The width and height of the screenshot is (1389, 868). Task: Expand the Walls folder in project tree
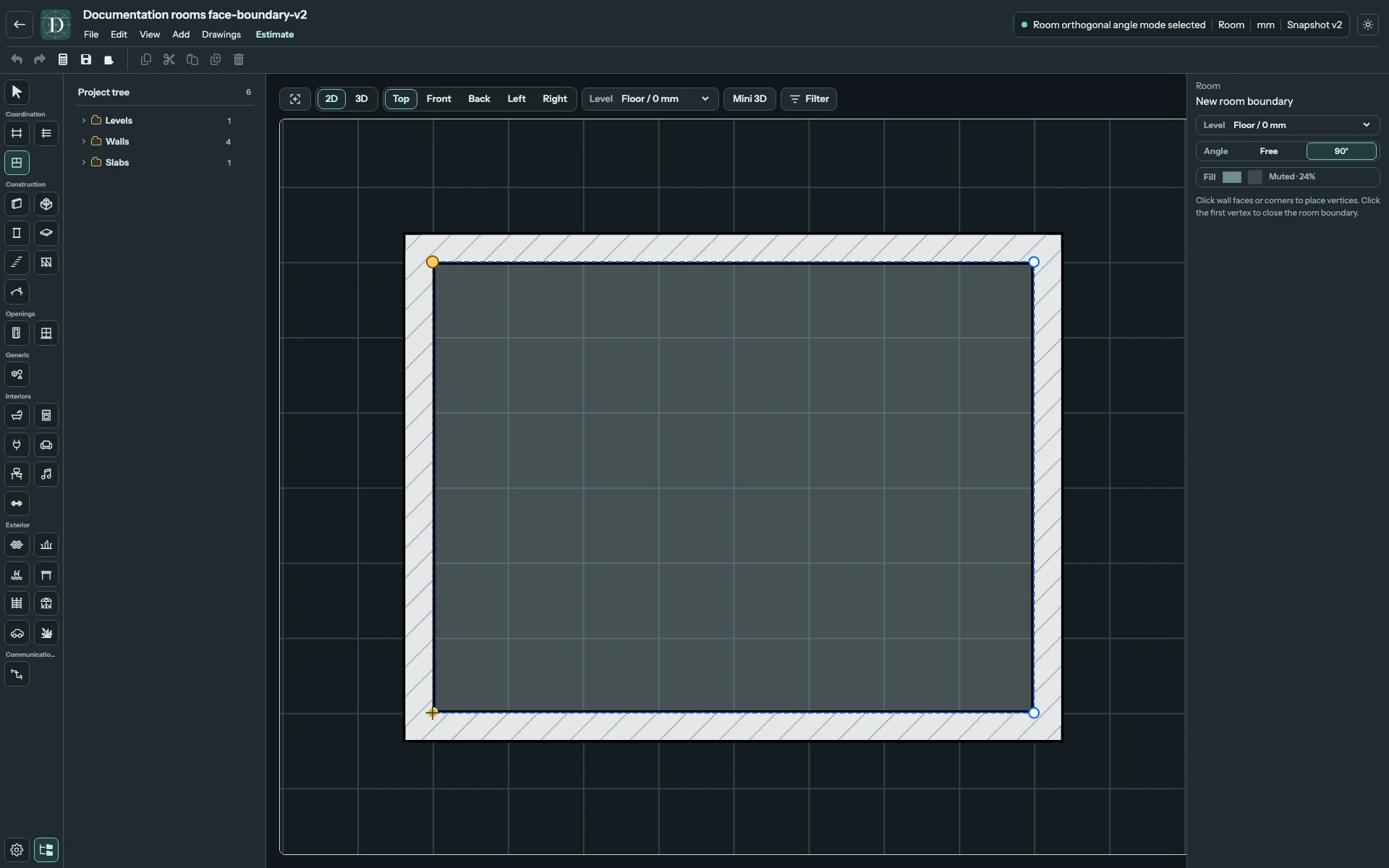[x=84, y=142]
